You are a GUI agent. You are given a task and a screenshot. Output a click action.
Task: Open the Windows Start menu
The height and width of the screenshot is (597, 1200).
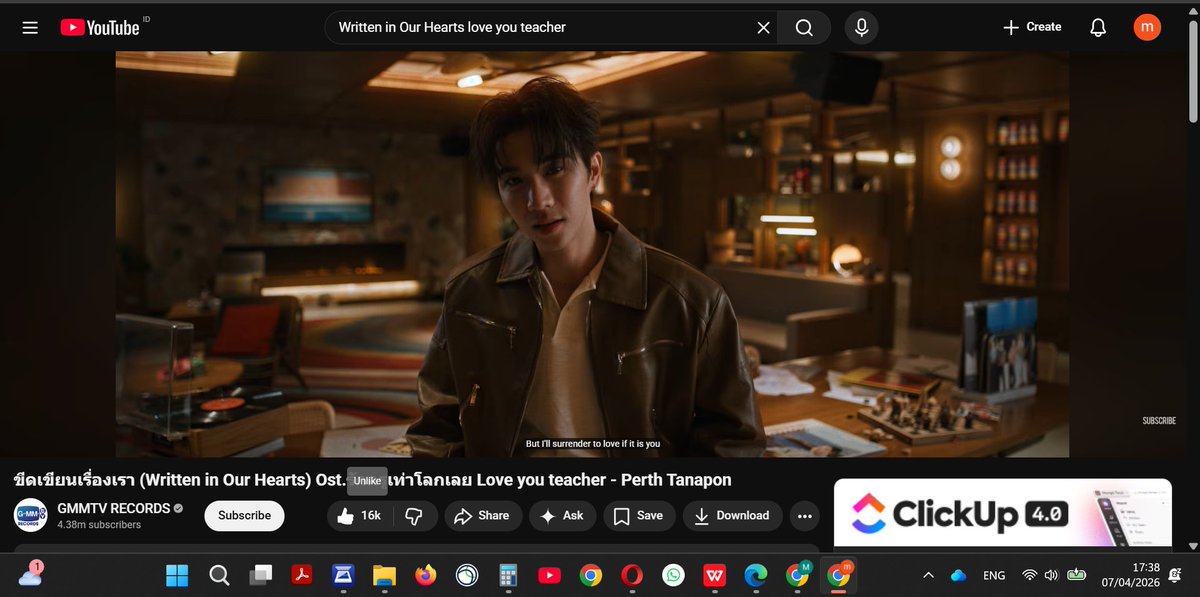tap(177, 575)
